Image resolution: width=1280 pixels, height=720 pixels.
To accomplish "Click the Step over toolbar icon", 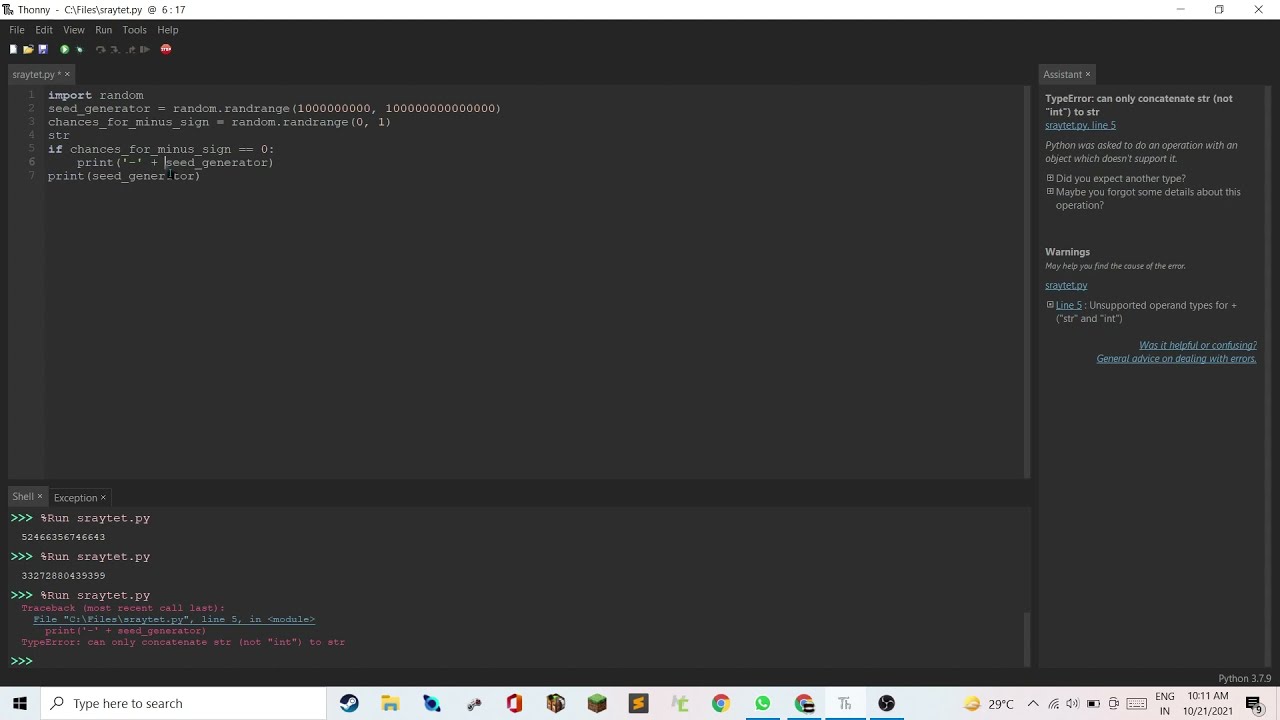I will pos(100,49).
